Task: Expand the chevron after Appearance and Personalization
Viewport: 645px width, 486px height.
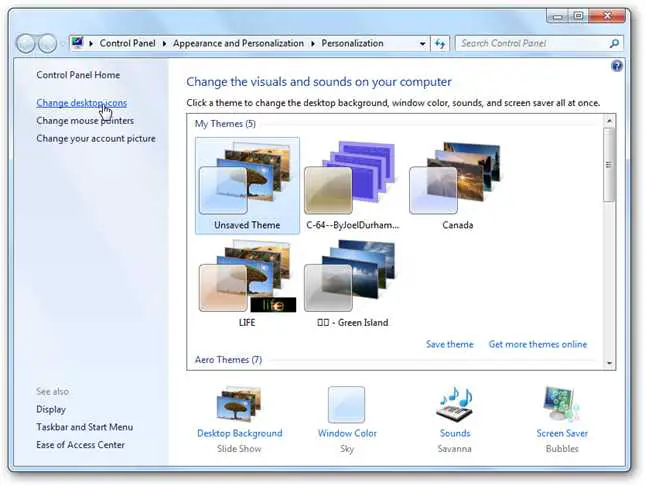Action: 313,44
